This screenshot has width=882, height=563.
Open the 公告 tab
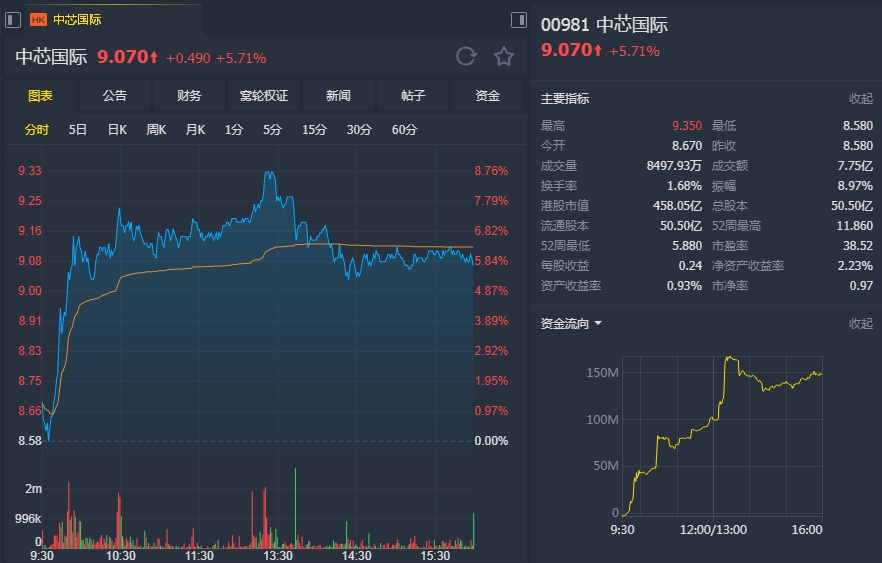(x=115, y=96)
